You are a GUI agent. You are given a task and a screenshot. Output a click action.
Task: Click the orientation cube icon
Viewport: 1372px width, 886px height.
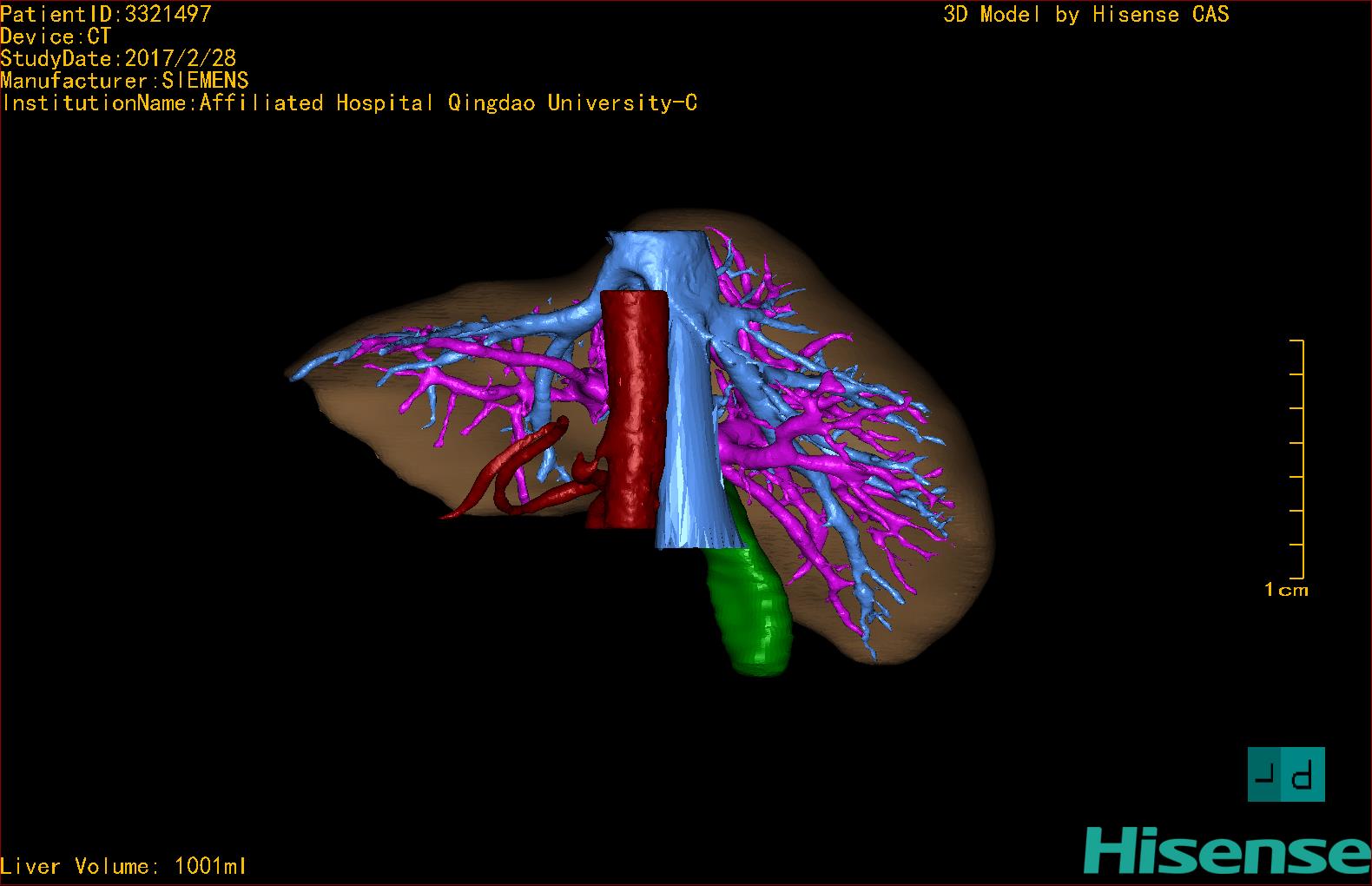click(x=1286, y=774)
